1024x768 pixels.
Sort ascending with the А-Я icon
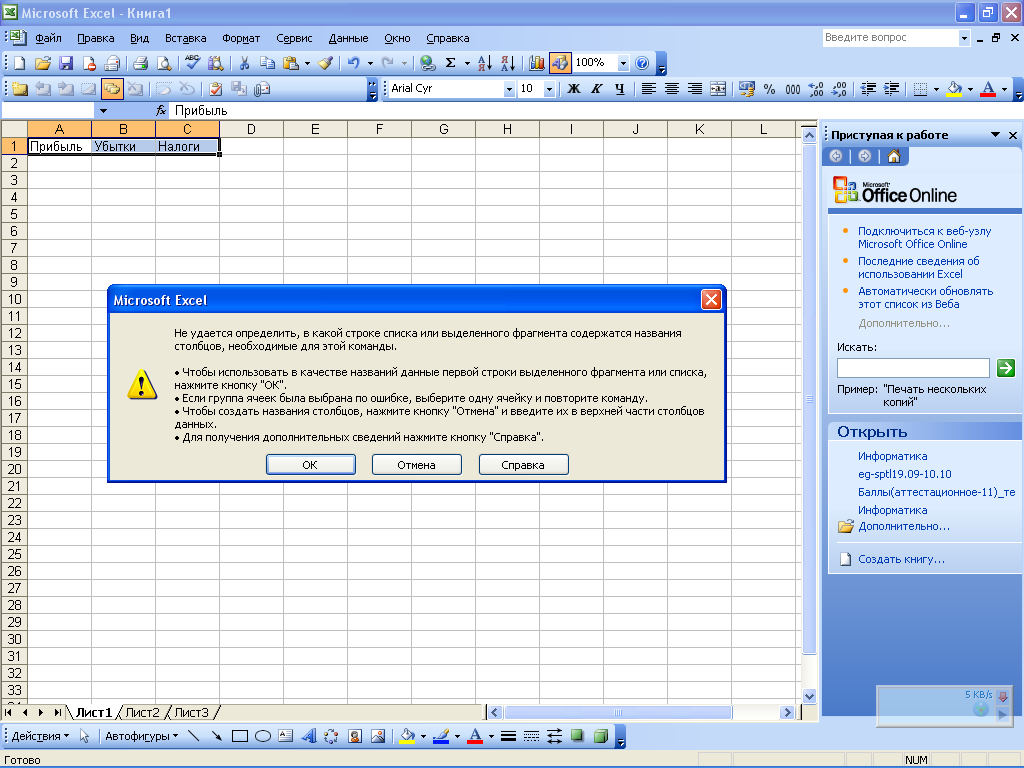485,63
